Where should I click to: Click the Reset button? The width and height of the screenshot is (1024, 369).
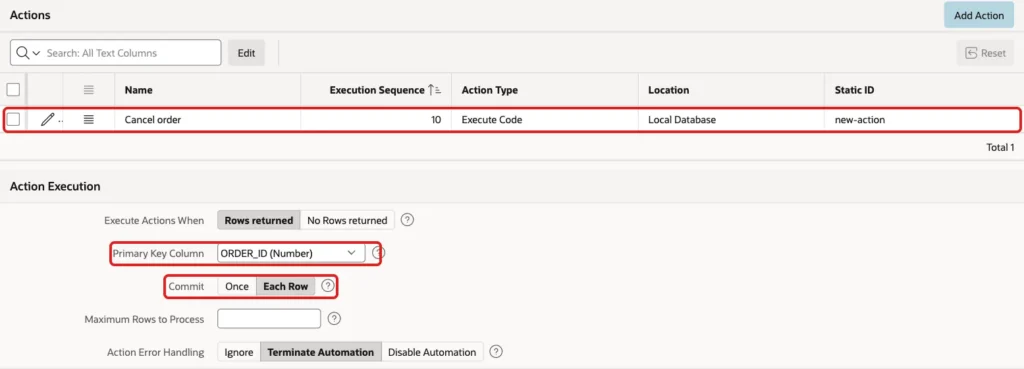click(985, 53)
